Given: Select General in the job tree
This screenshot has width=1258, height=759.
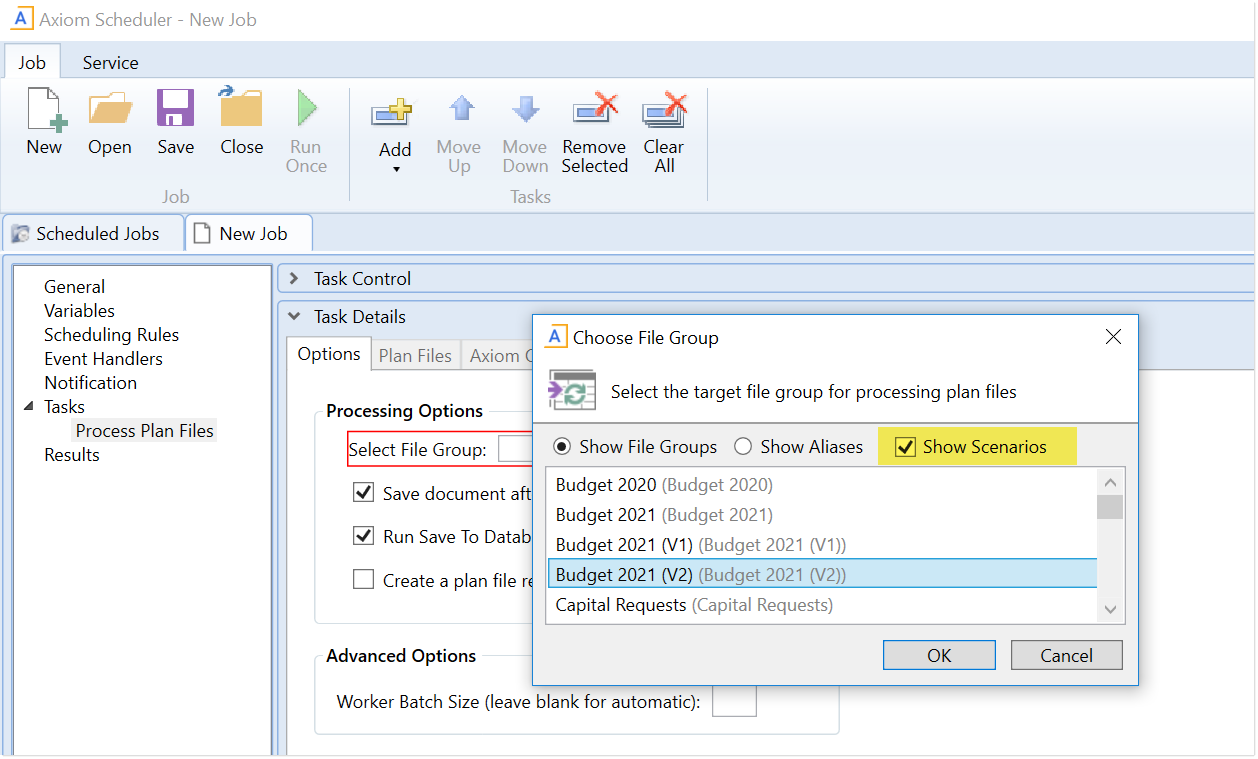Looking at the screenshot, I should [75, 287].
